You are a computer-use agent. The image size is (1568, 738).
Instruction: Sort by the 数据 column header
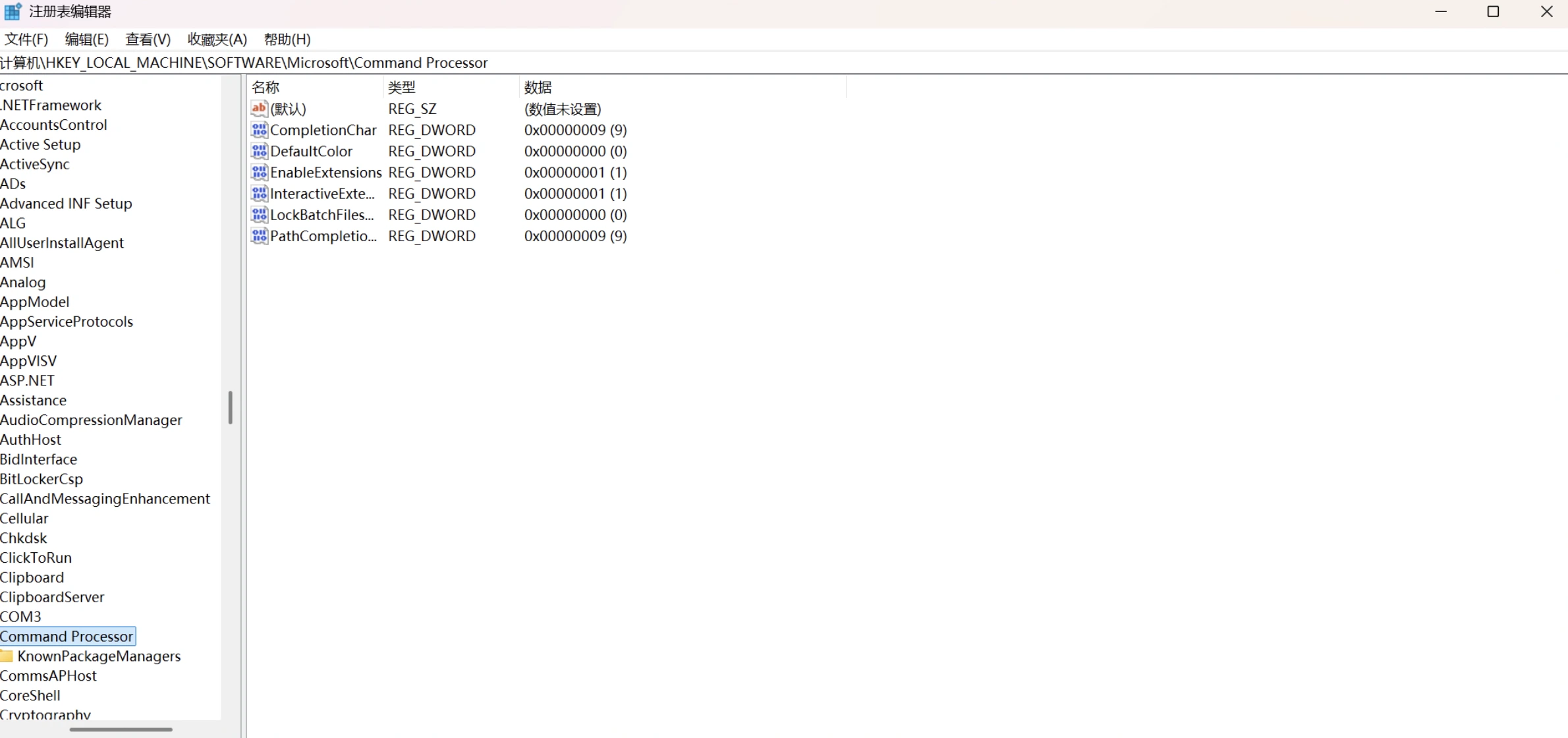tap(683, 87)
